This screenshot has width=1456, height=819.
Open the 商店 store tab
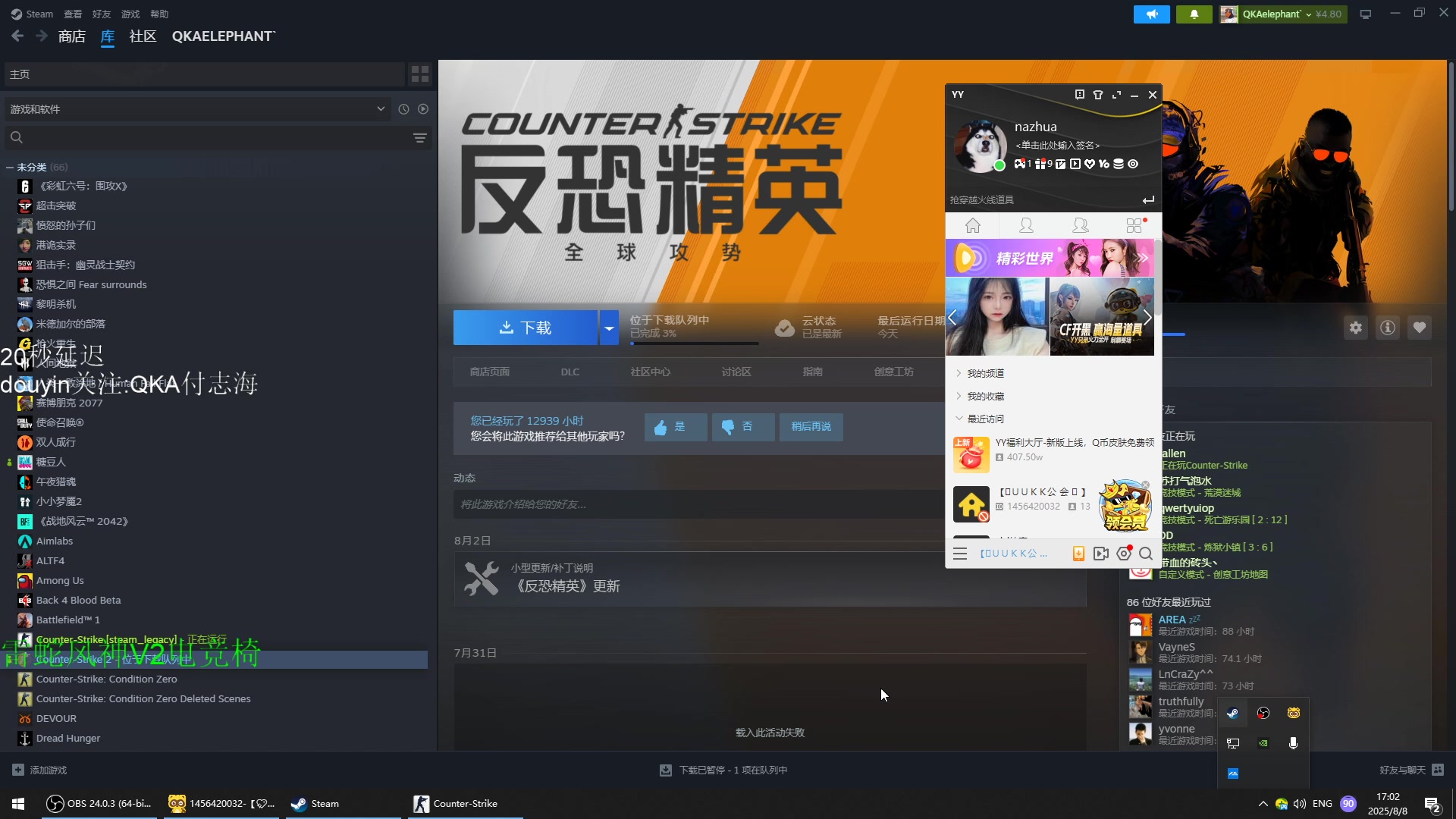(x=71, y=36)
